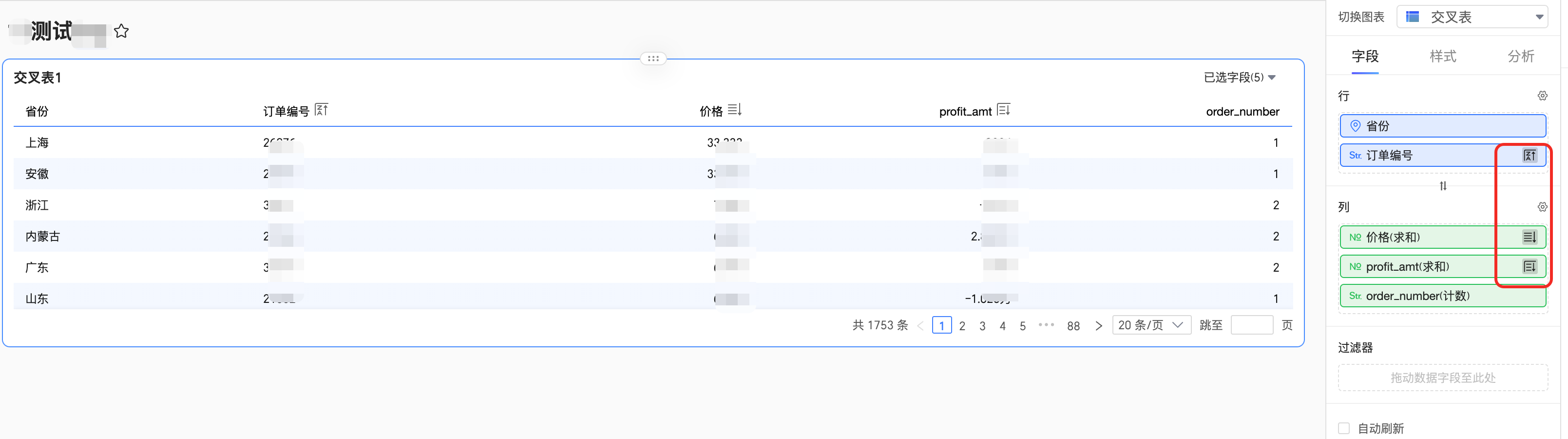Go to page 3 in pagination
This screenshot has width=1568, height=439.
coord(982,326)
